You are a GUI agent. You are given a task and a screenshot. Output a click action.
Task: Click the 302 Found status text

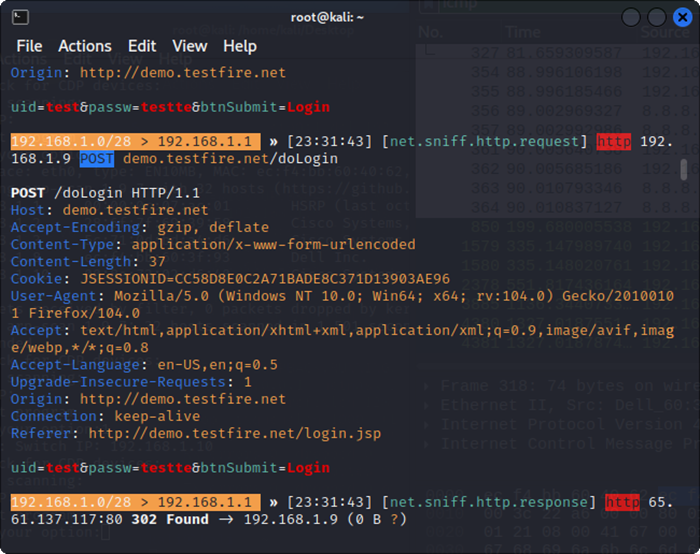pos(170,520)
